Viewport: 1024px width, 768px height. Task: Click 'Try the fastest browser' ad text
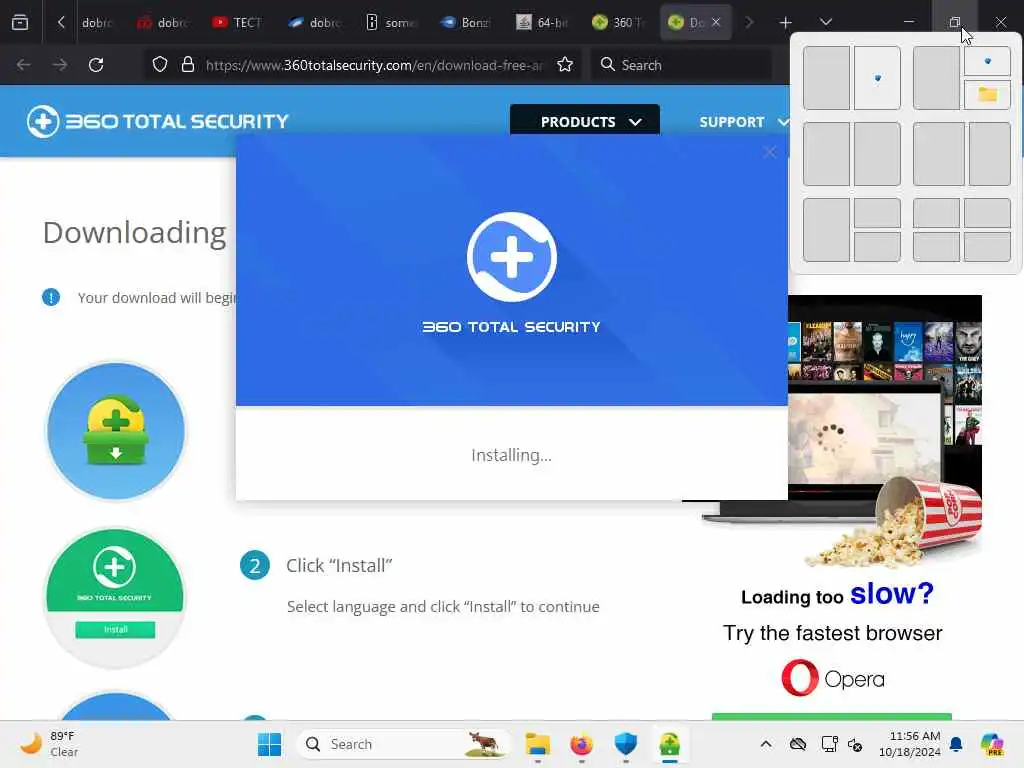pyautogui.click(x=833, y=633)
